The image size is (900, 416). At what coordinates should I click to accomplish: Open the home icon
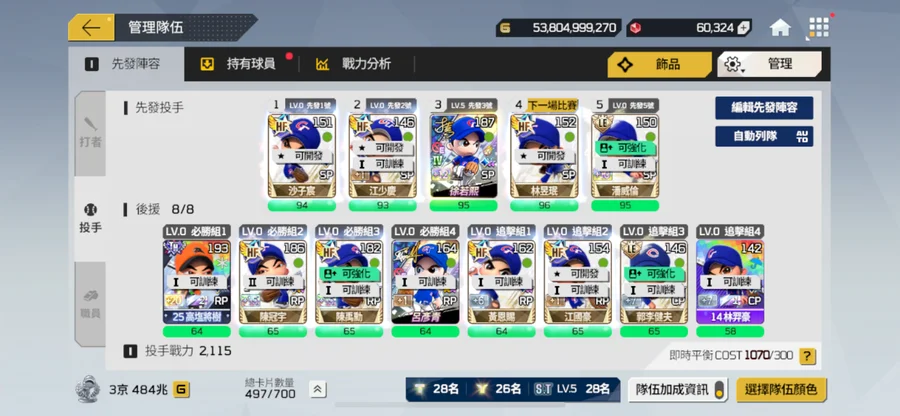click(x=780, y=28)
